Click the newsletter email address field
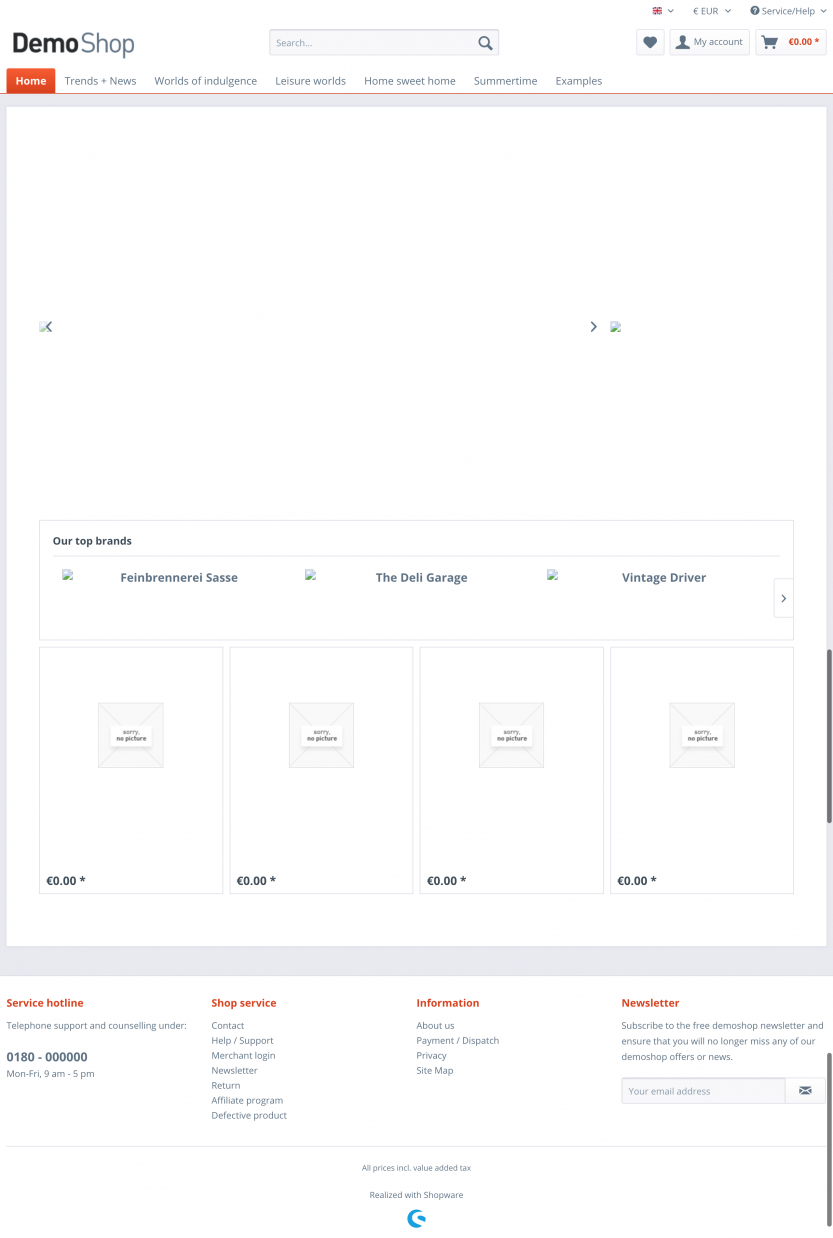Screen dimensions: 833x1238 pyautogui.click(x=703, y=1090)
